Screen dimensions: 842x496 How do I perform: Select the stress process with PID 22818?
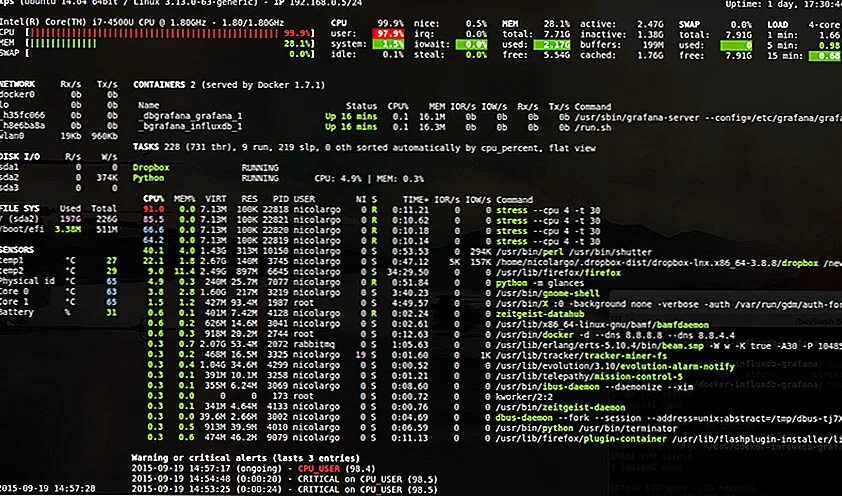372,210
